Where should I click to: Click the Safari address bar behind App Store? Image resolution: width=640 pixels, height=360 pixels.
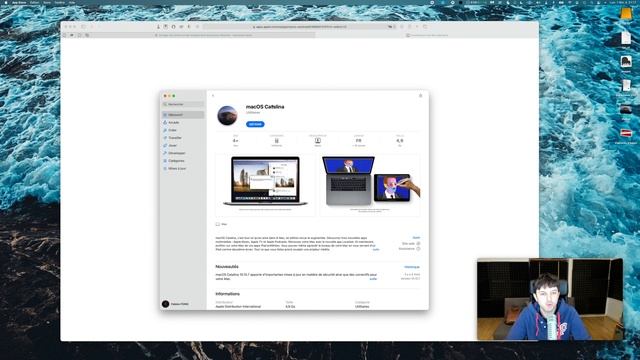300,27
